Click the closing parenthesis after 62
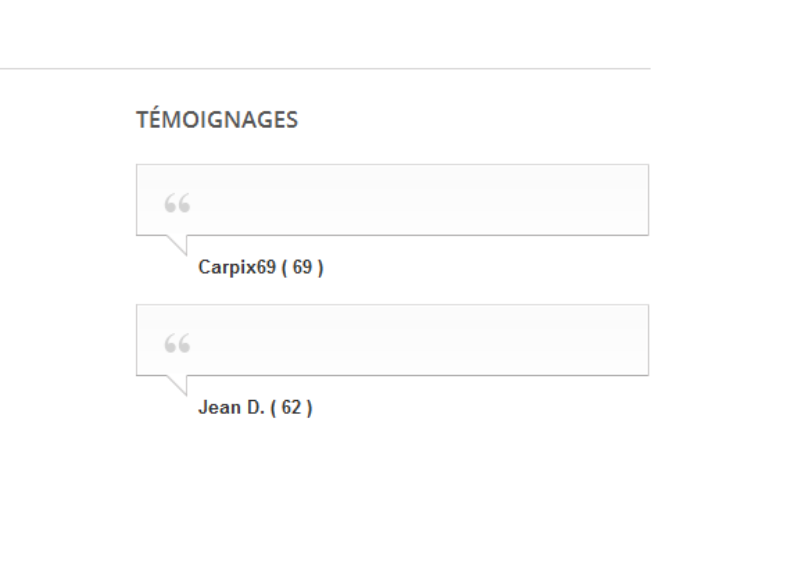788x565 pixels. point(309,408)
